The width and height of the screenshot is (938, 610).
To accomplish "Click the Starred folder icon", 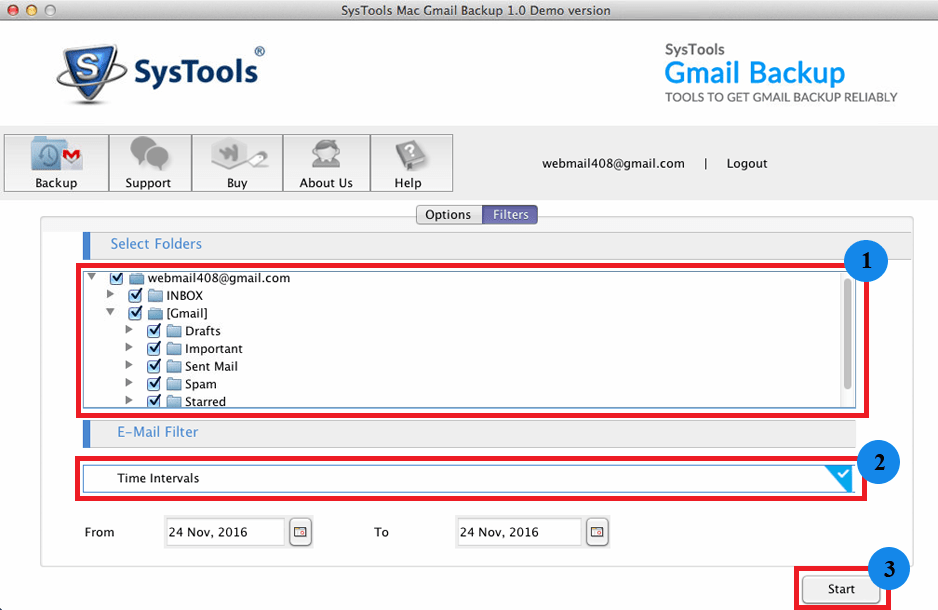I will (174, 401).
